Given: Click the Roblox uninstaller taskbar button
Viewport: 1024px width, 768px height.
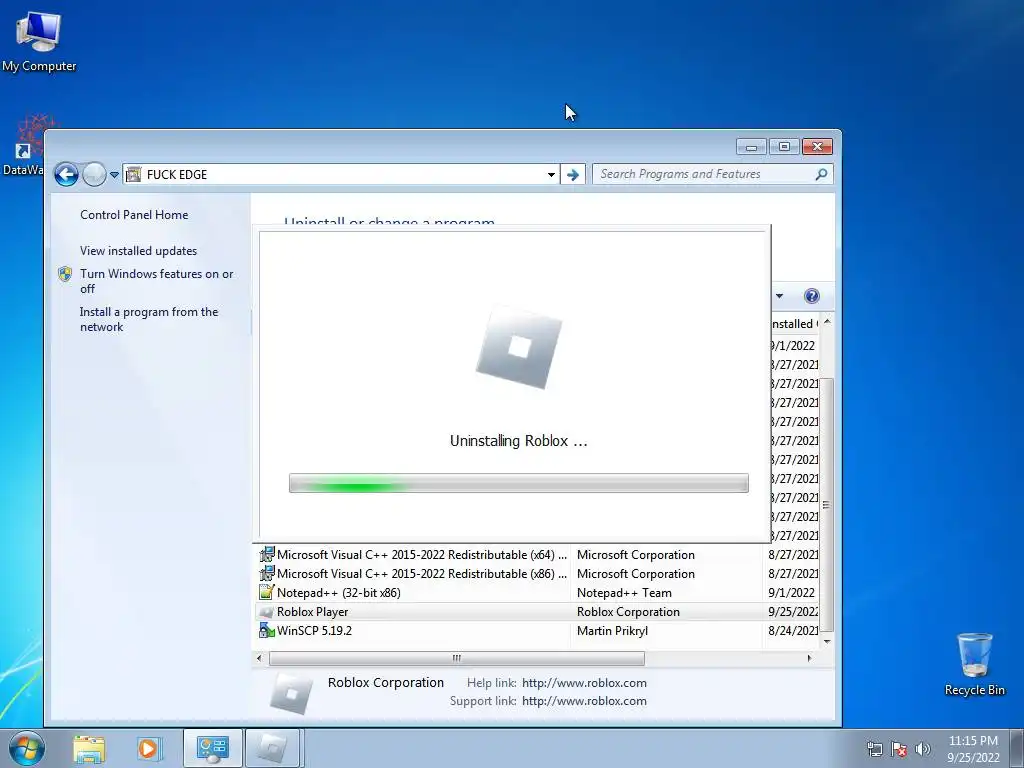Looking at the screenshot, I should pos(272,748).
